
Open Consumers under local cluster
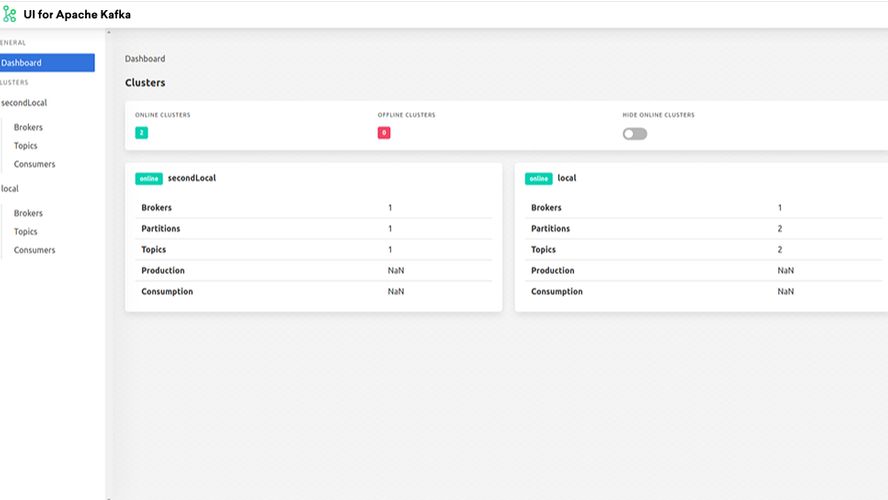point(34,250)
